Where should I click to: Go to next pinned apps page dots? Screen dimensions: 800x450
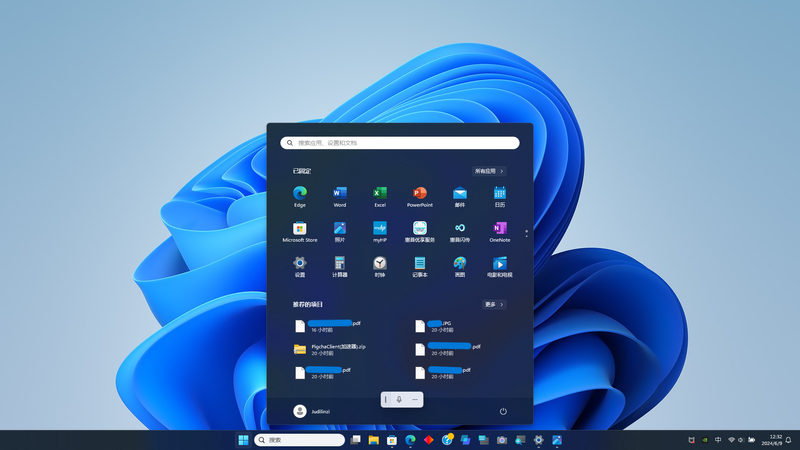[x=526, y=235]
